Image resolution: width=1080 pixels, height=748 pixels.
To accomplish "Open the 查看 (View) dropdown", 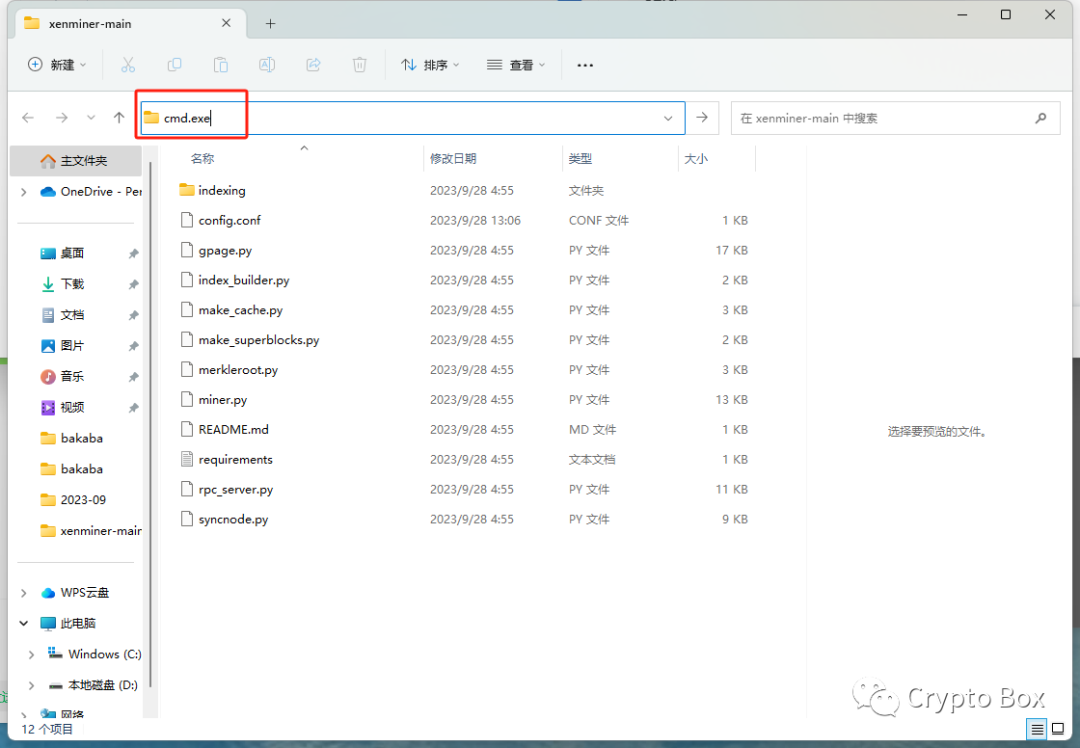I will (516, 65).
